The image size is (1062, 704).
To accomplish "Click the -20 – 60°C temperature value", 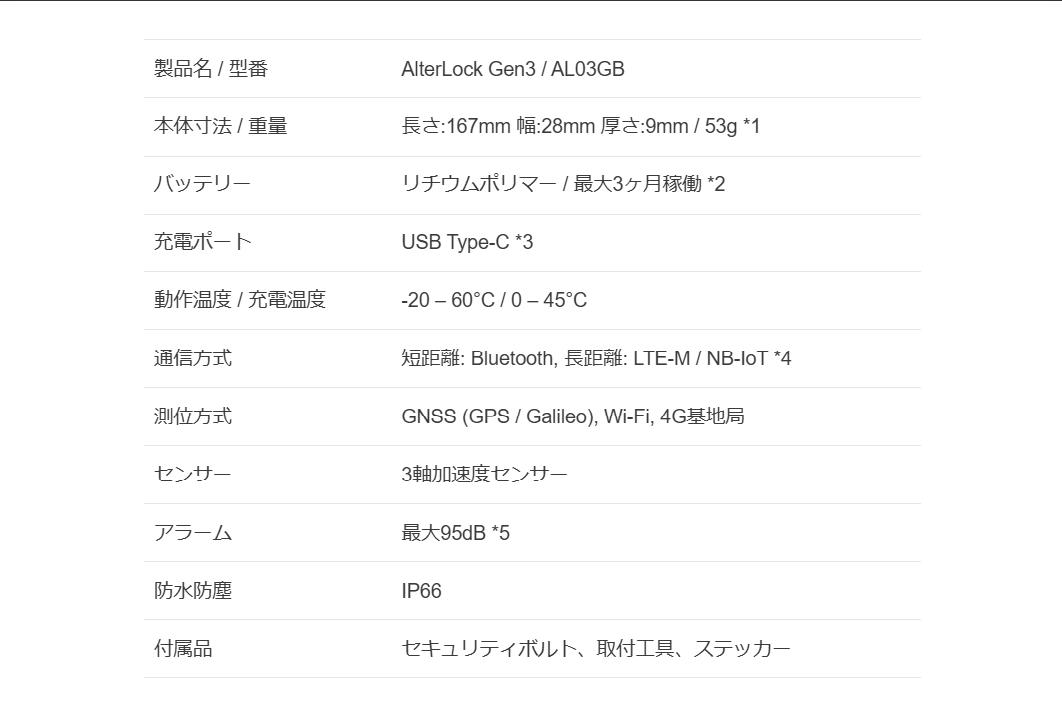I will point(494,301).
